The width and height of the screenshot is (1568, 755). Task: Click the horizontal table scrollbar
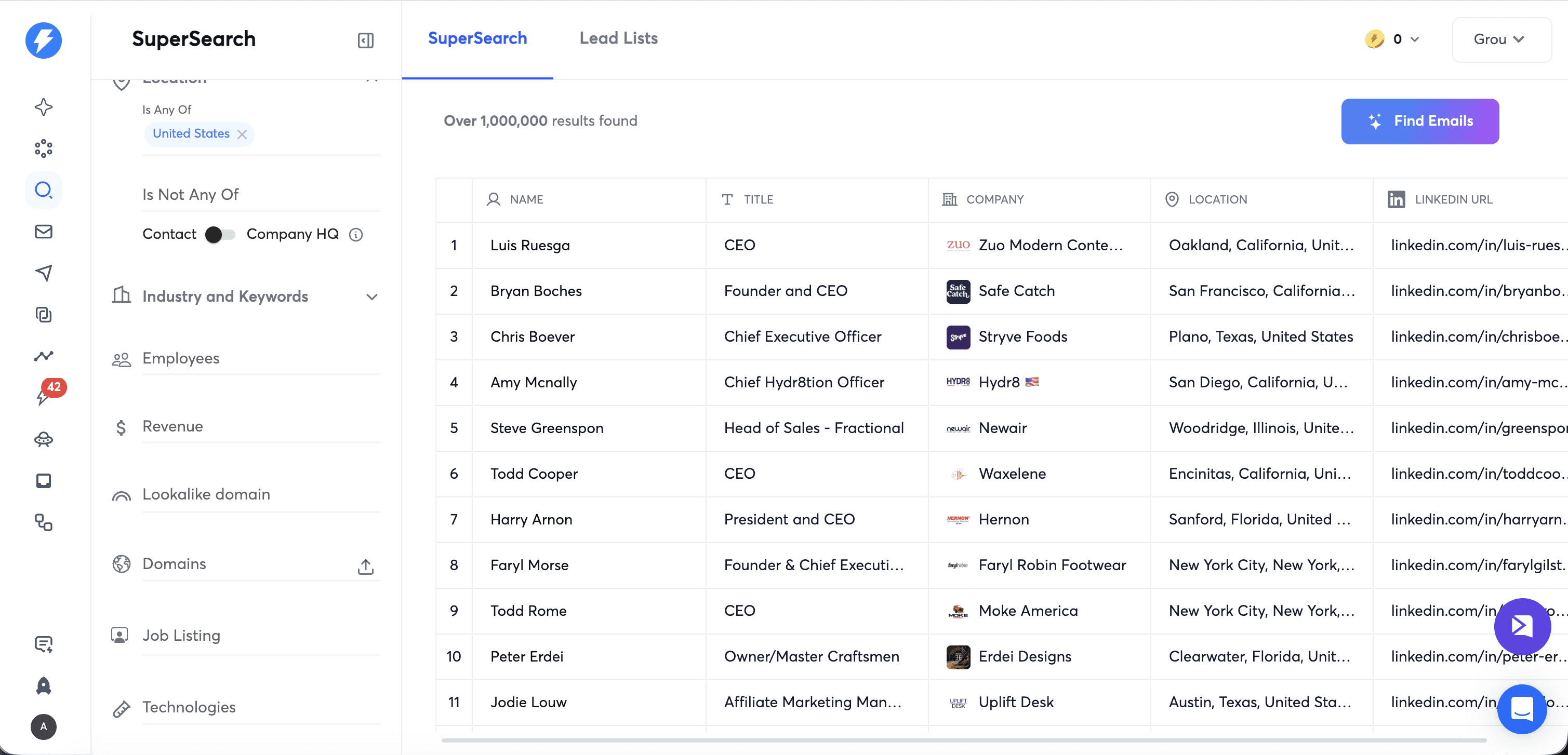(964, 740)
